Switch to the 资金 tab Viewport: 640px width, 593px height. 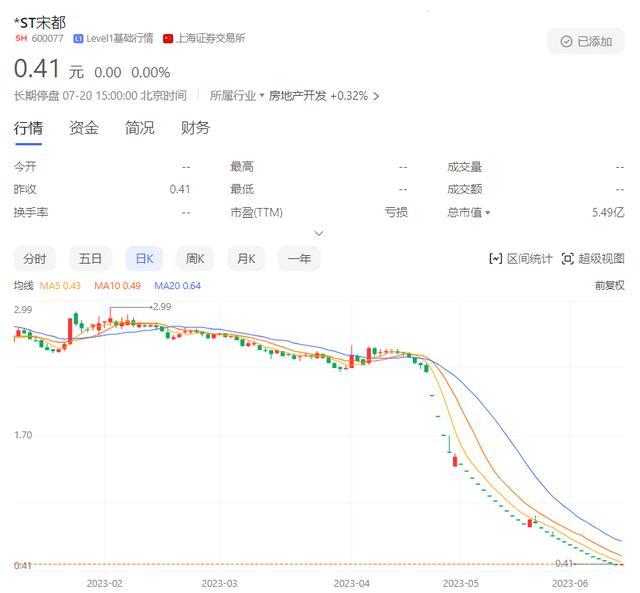point(84,128)
